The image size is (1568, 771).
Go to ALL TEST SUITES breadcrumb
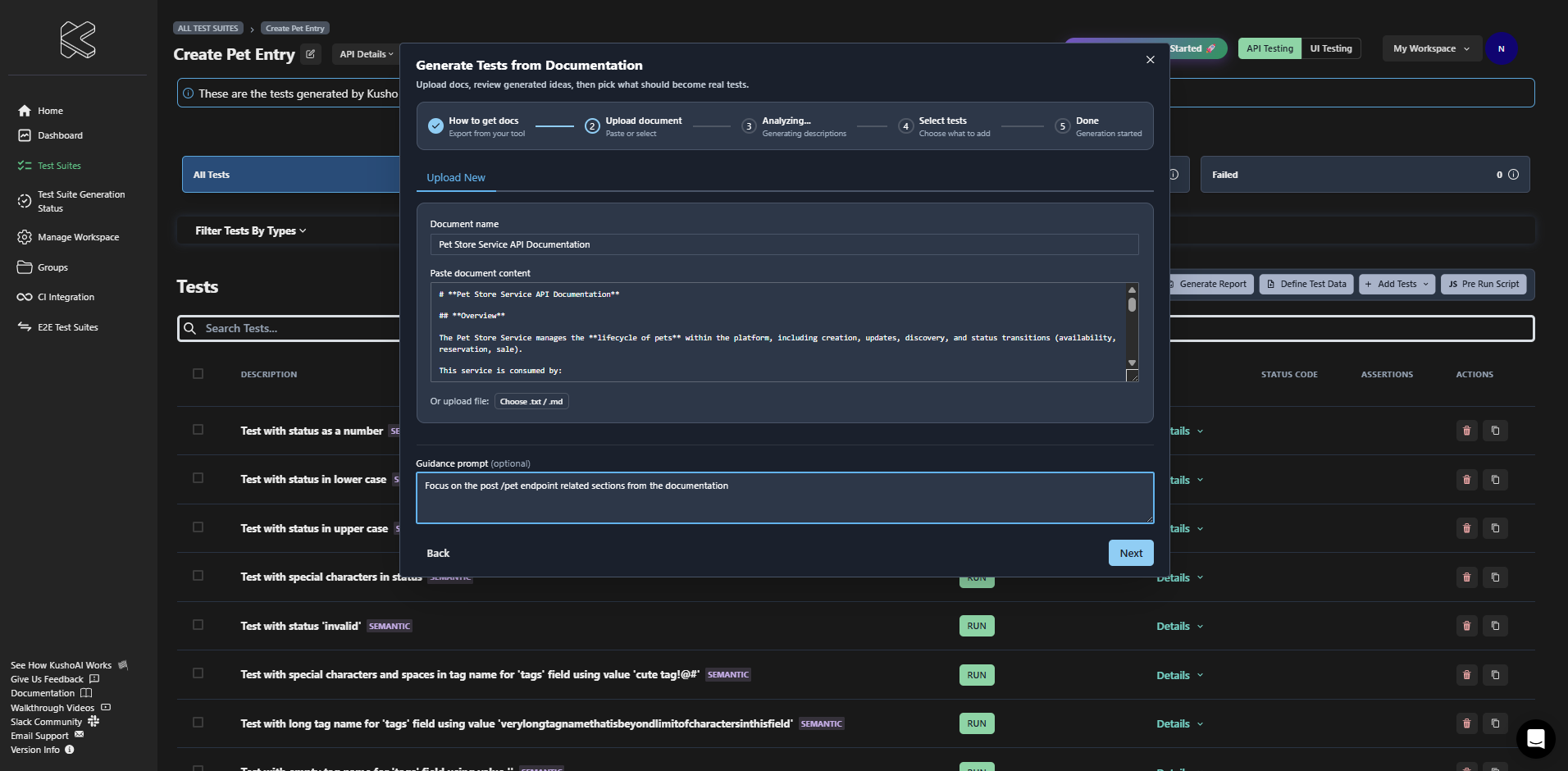point(208,28)
